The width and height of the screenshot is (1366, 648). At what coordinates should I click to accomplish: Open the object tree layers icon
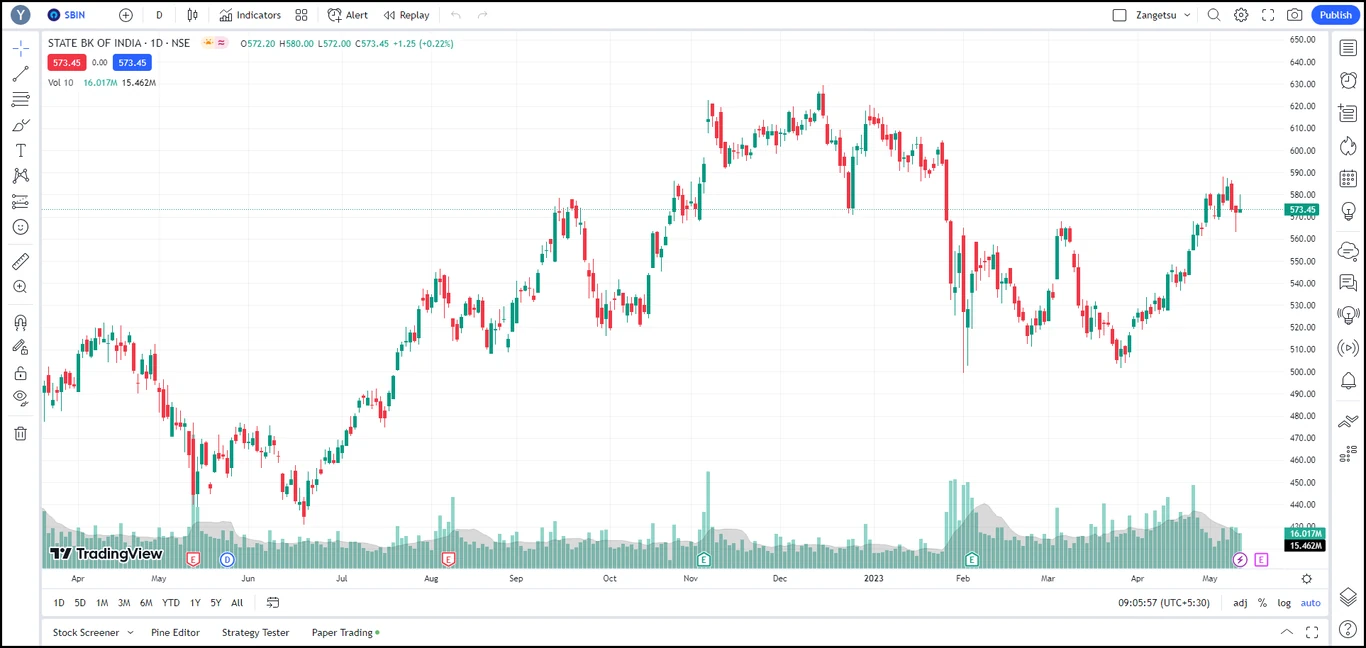tap(1348, 597)
